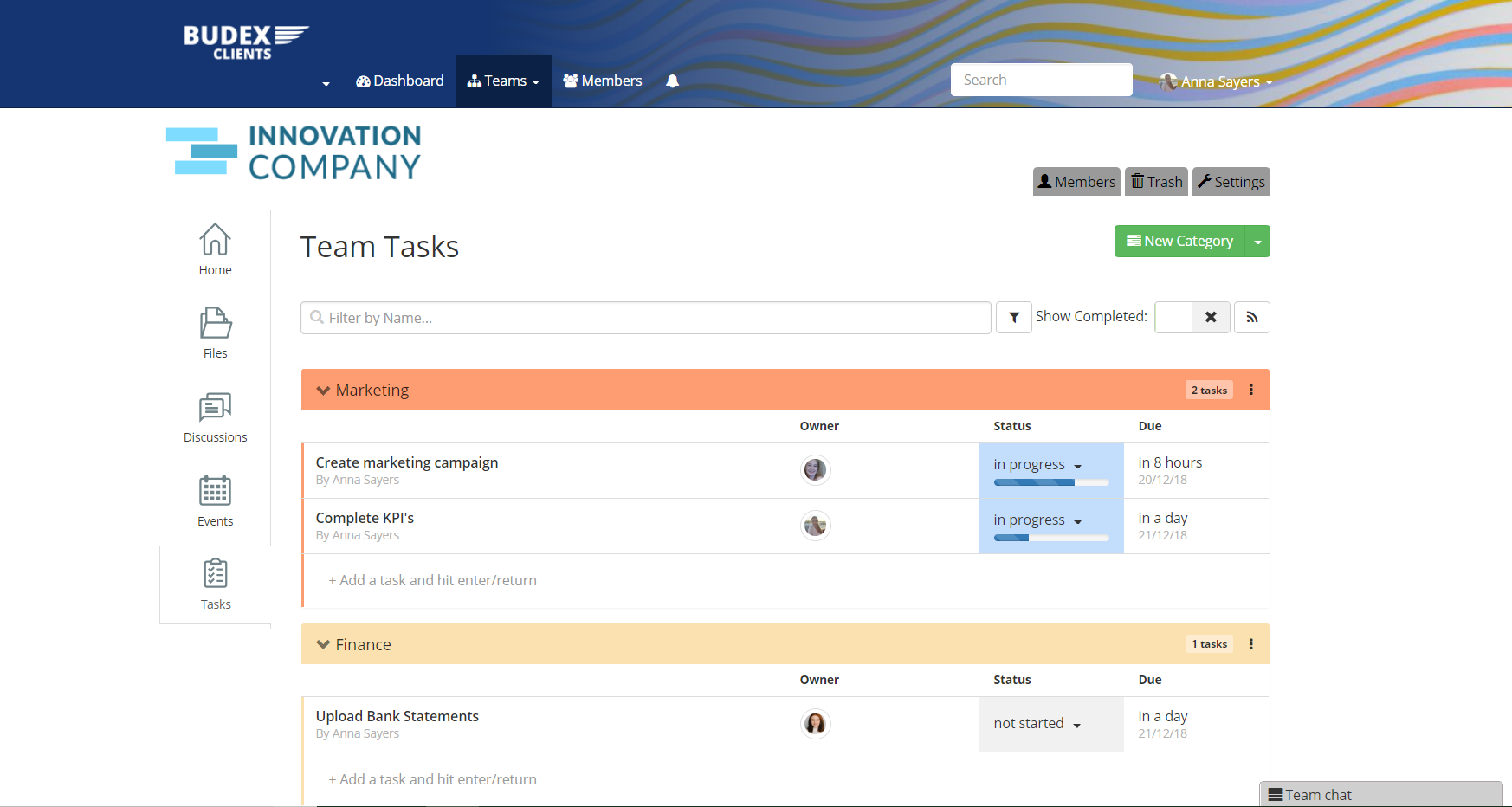This screenshot has width=1512, height=807.
Task: Open status dropdown for Upload Bank Statements
Action: tap(1037, 724)
